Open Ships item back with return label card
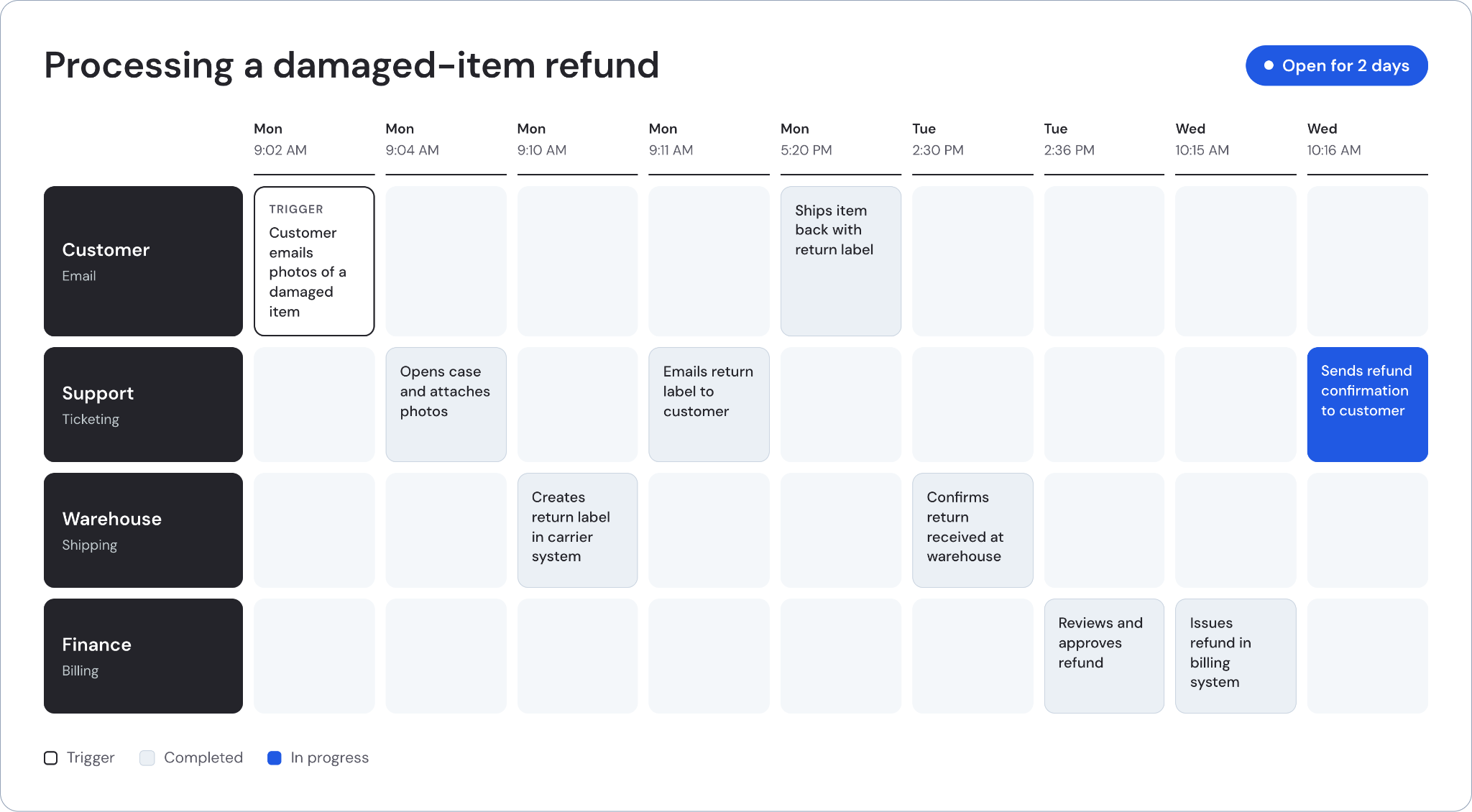 coord(841,261)
